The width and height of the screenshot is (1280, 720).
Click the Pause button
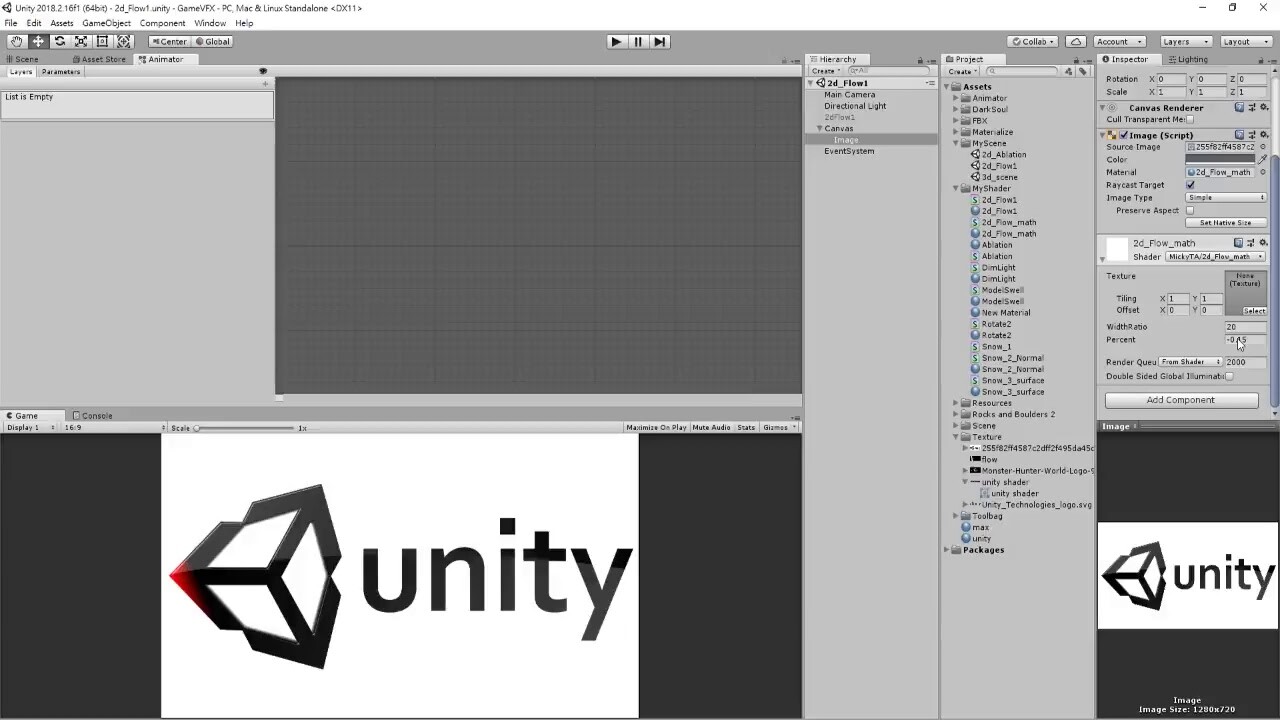point(638,41)
